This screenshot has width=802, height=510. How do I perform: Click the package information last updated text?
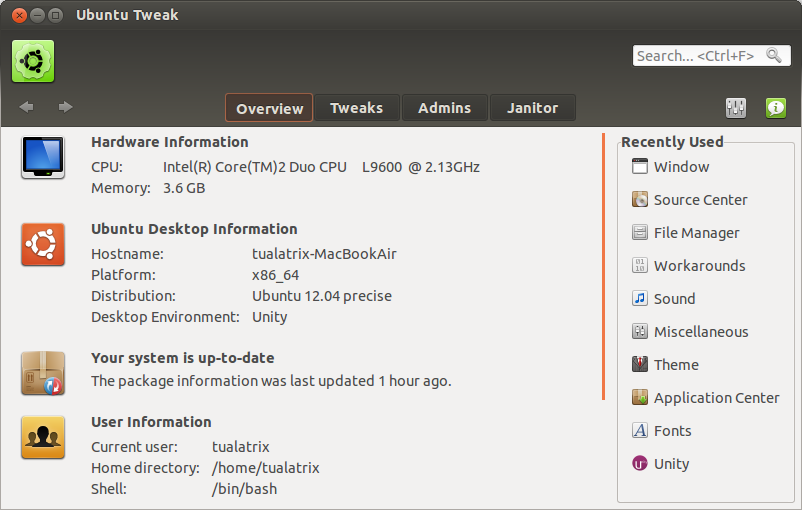[x=271, y=381]
